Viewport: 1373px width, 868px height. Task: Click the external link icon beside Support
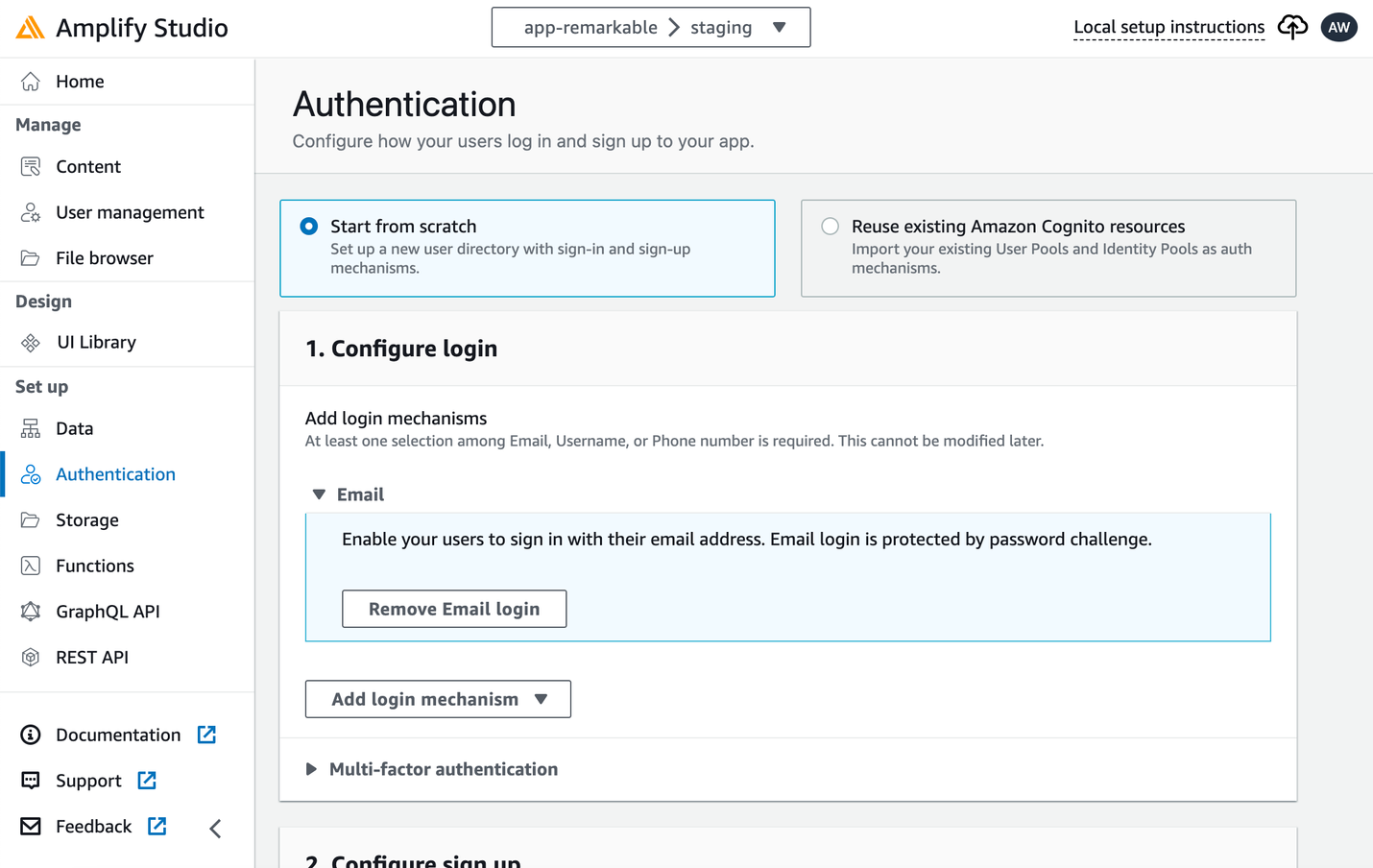147,781
